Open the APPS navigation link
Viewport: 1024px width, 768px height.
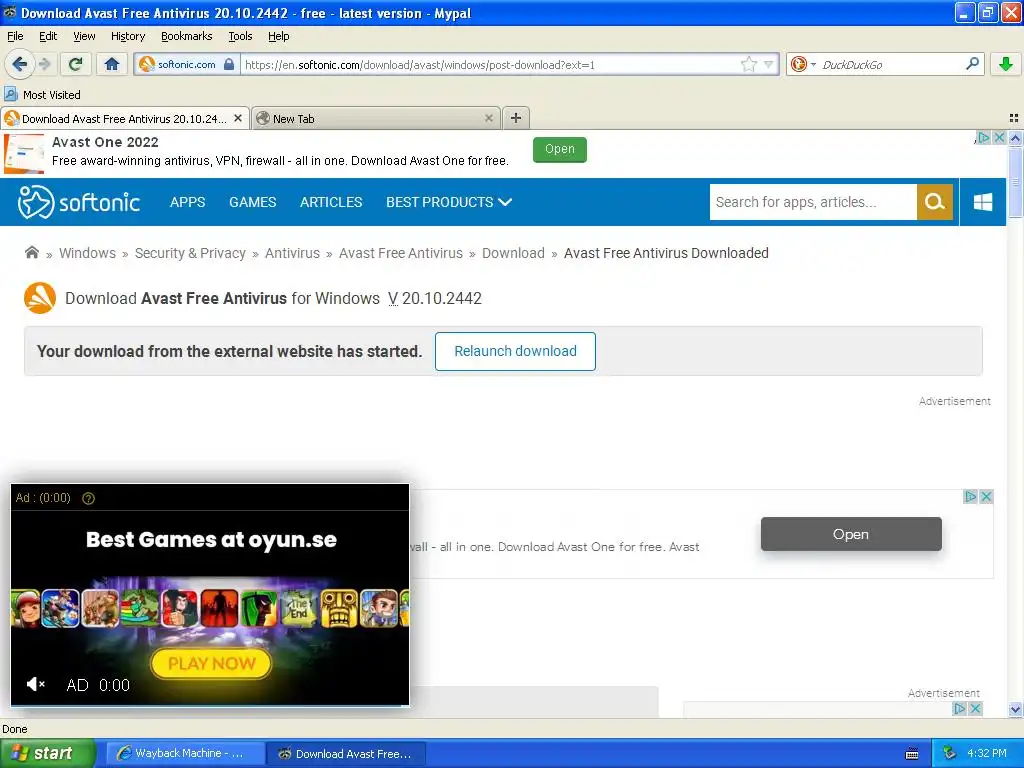coord(187,202)
